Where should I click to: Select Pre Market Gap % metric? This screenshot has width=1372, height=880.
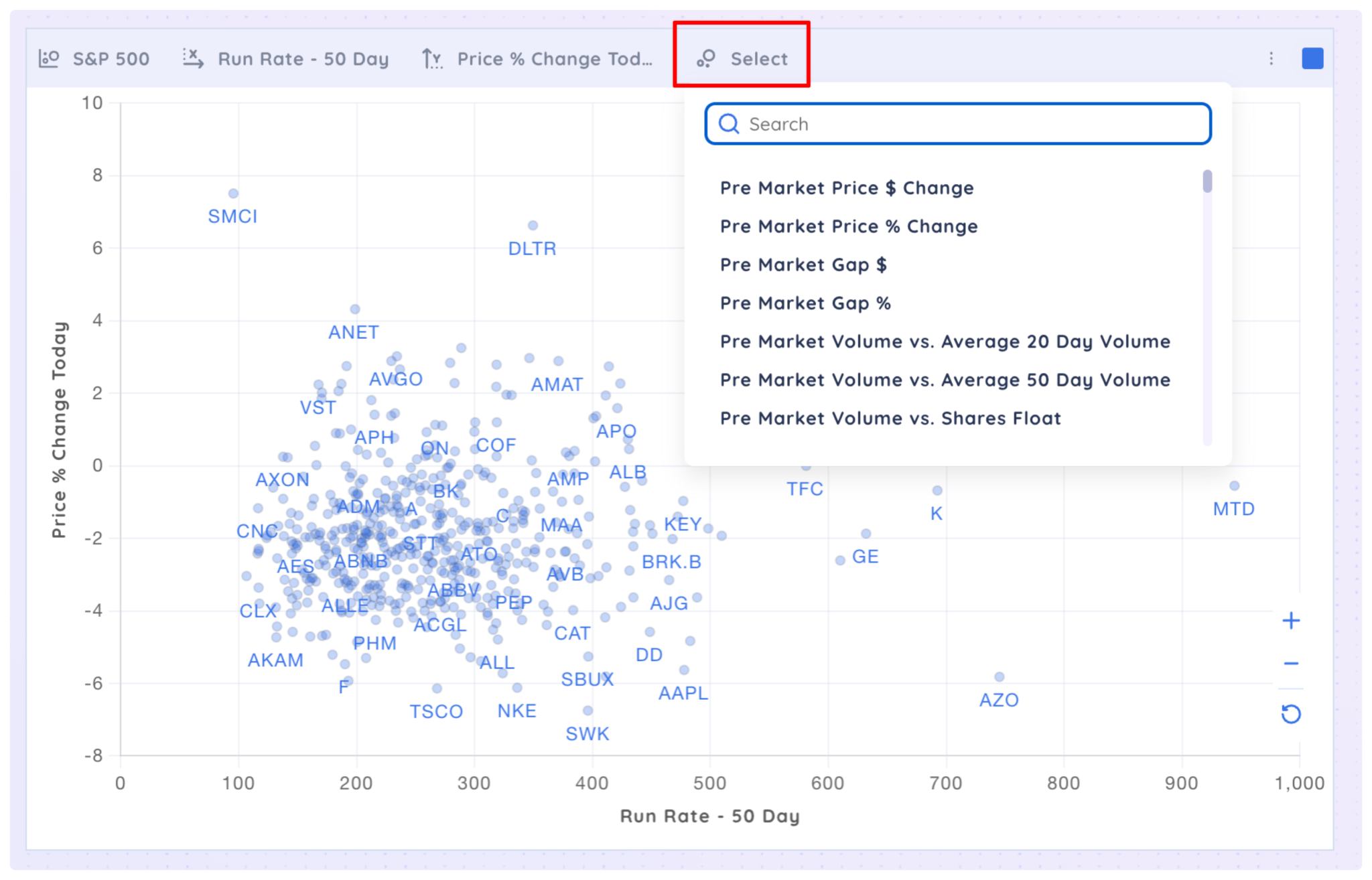tap(806, 303)
